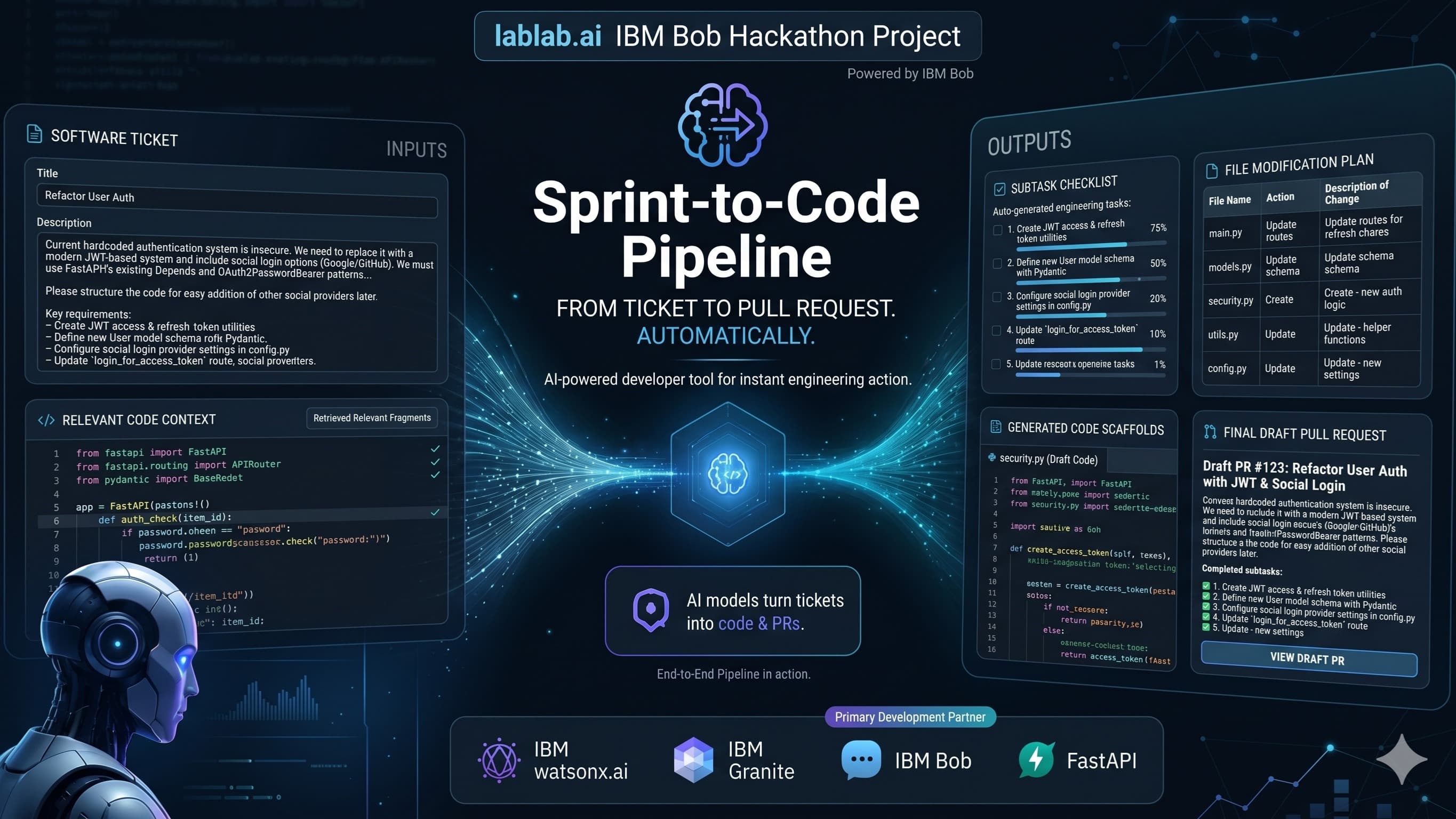Click the File Modification Plan document icon

(x=1212, y=171)
